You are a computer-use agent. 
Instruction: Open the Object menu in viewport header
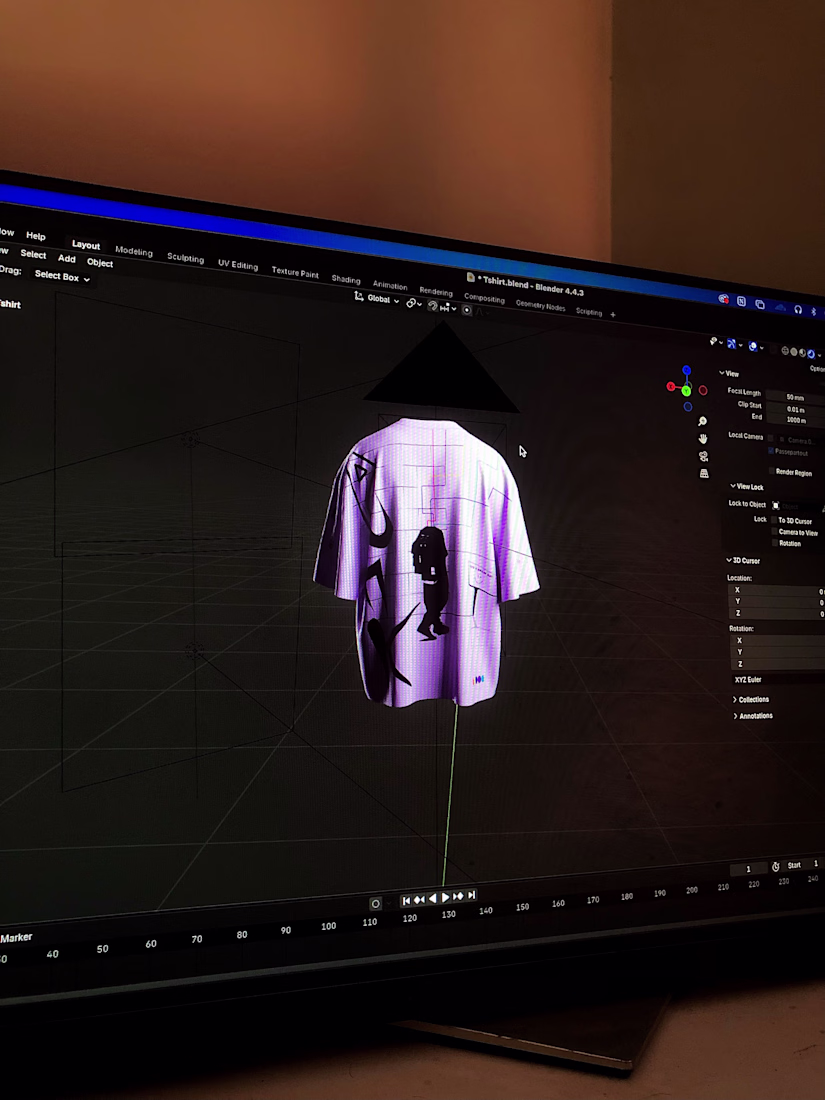pos(100,262)
